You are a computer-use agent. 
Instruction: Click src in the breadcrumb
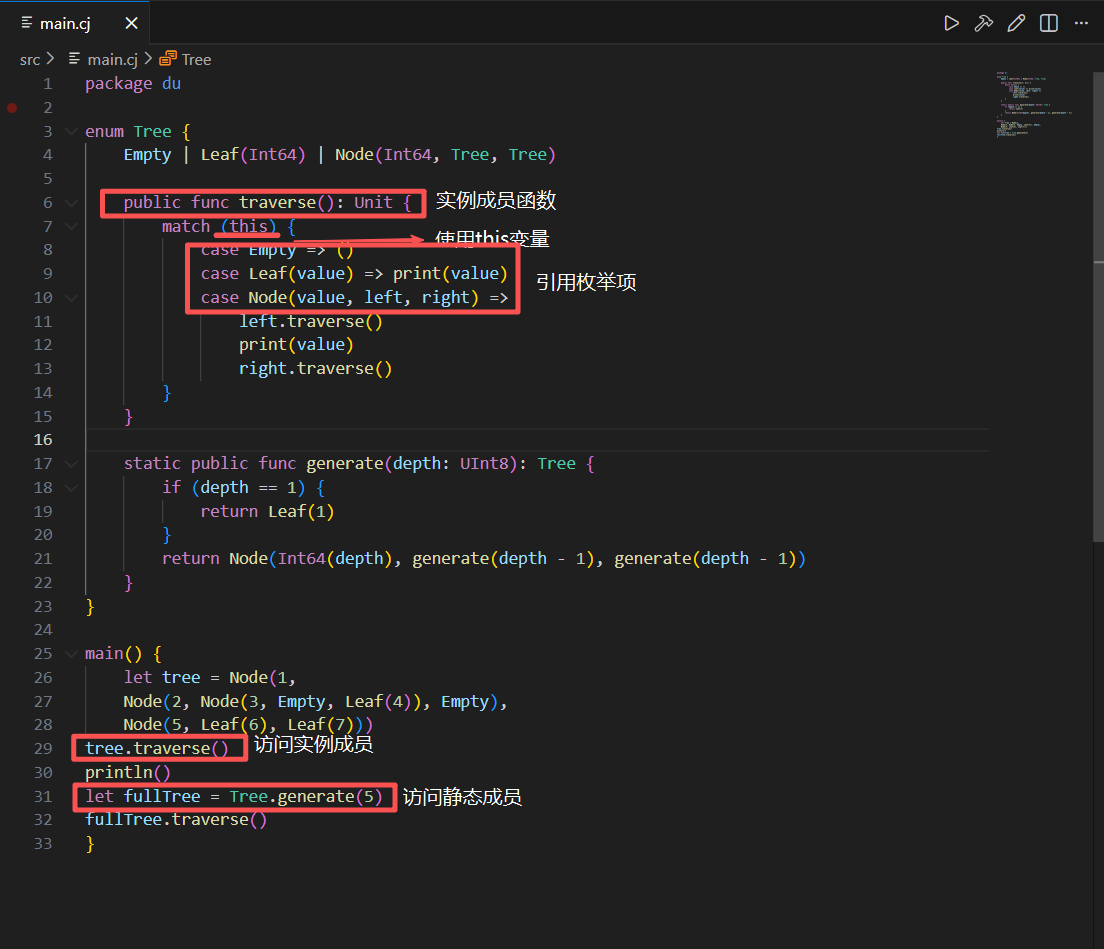point(30,60)
